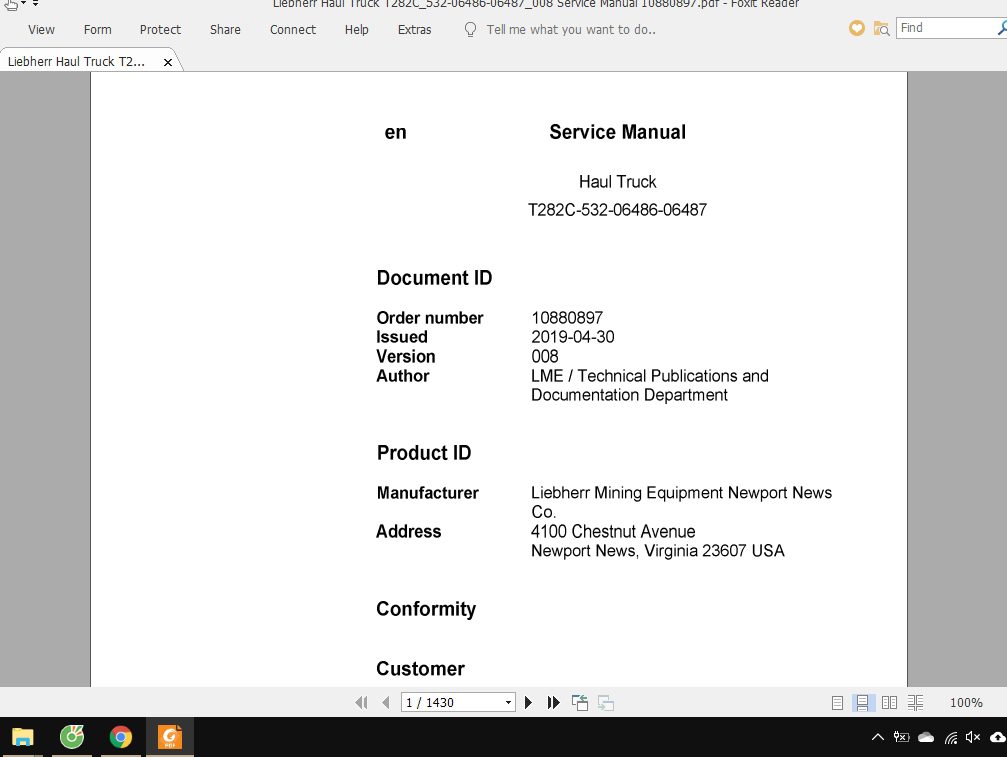Click the heart-shaped Share feedback icon
The height and width of the screenshot is (757, 1007).
(856, 28)
